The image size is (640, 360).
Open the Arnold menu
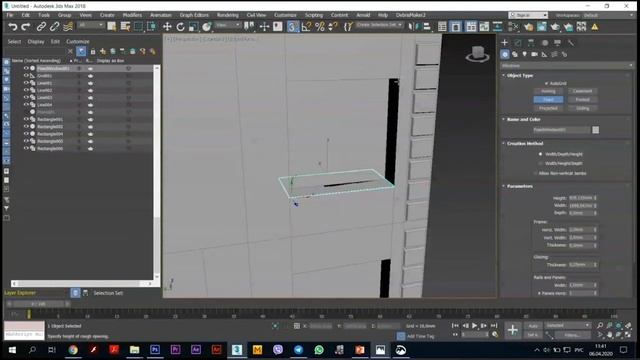click(363, 15)
